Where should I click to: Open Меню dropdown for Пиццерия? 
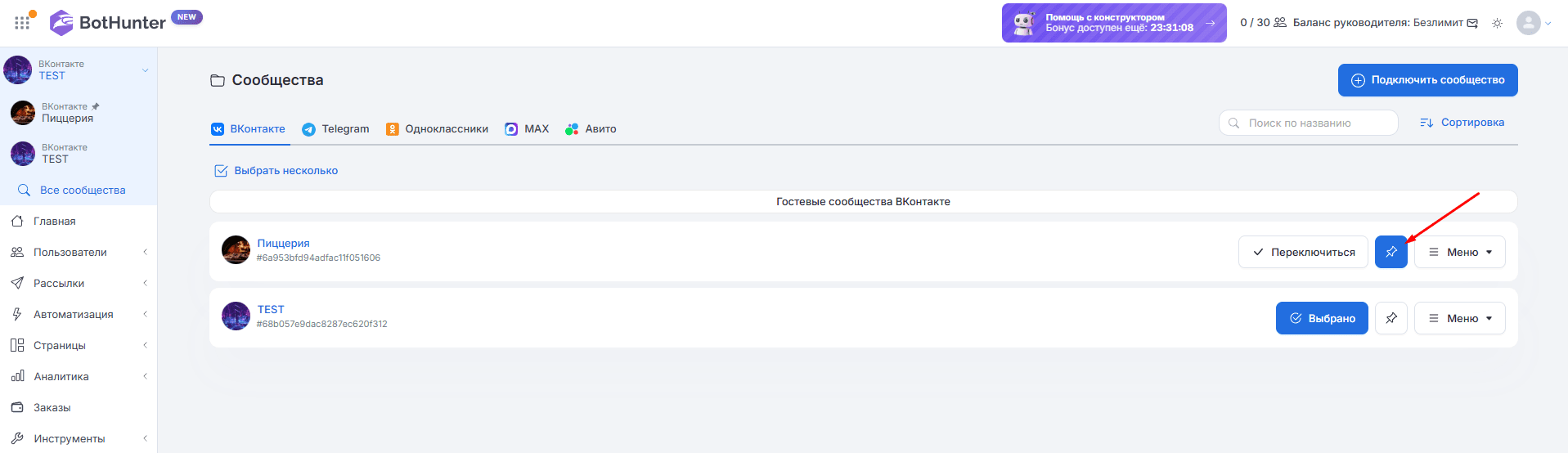[1460, 252]
